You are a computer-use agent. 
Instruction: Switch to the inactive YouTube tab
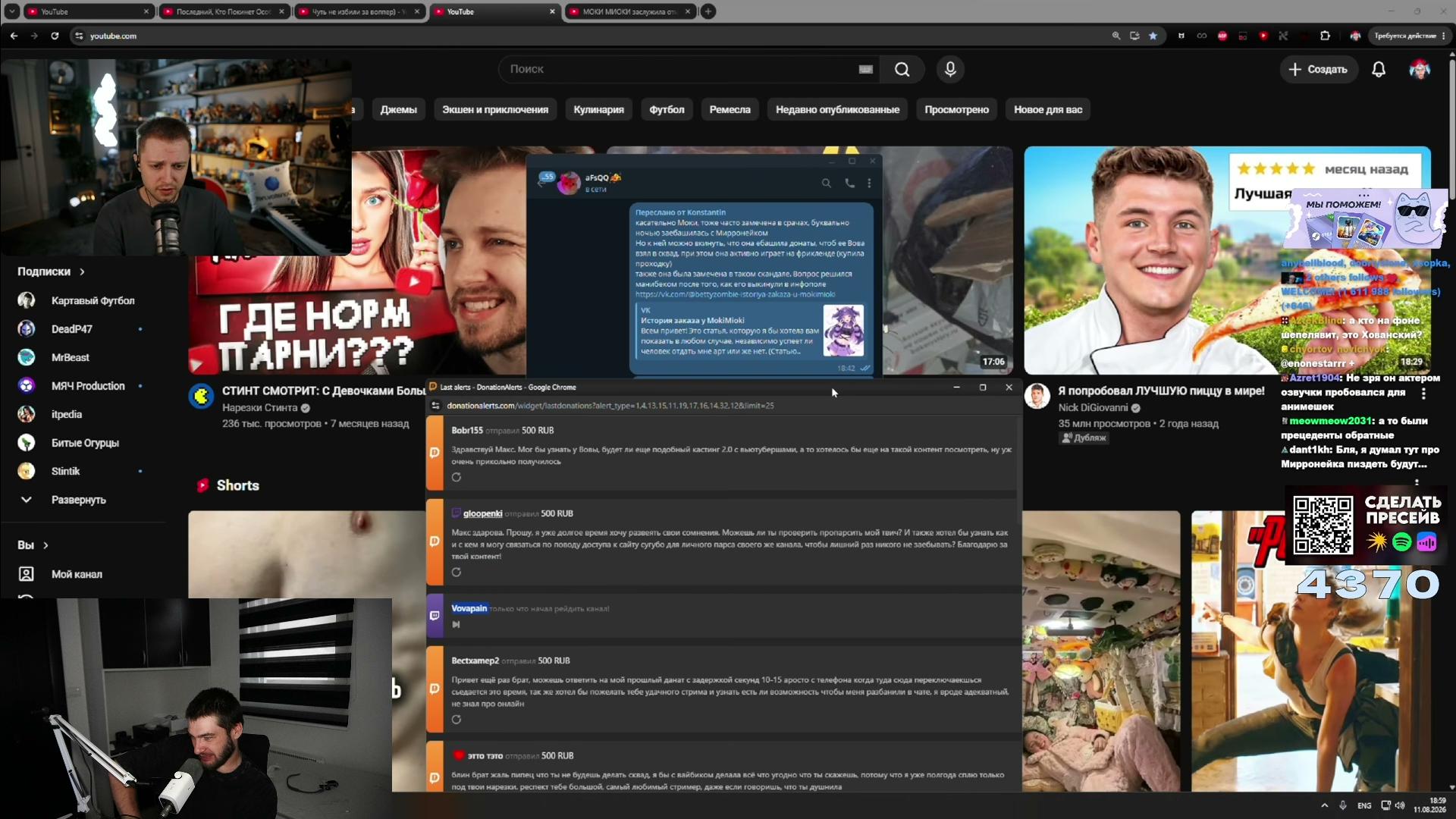(x=87, y=11)
